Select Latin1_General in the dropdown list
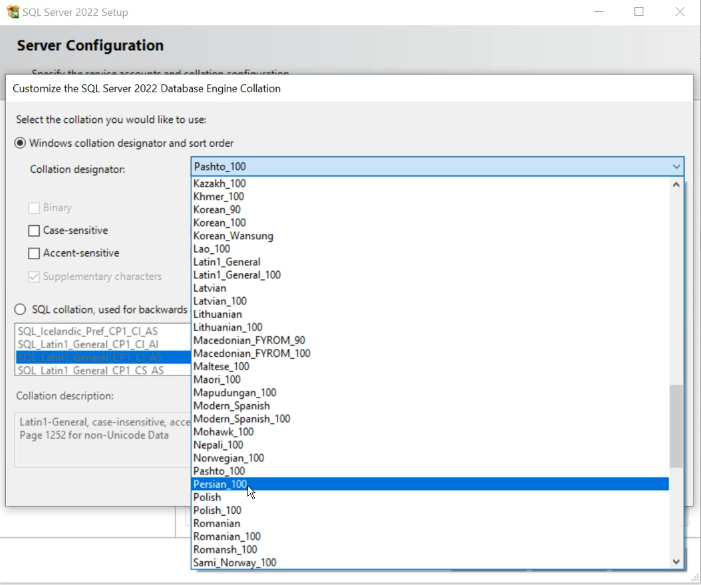This screenshot has width=701, height=585. pos(430,262)
